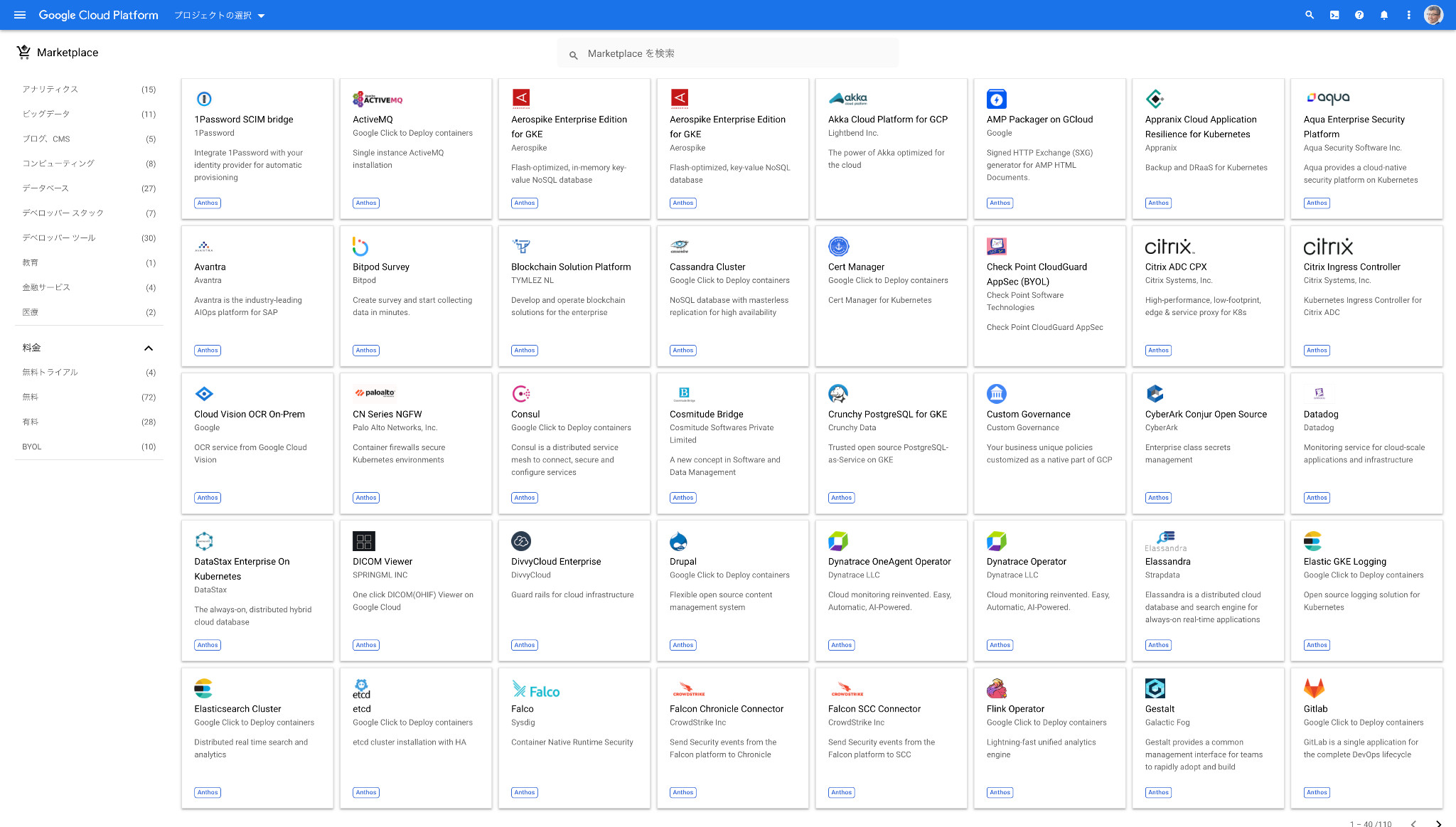The width and height of the screenshot is (1456, 827).
Task: Open the notifications bell
Action: [1383, 15]
